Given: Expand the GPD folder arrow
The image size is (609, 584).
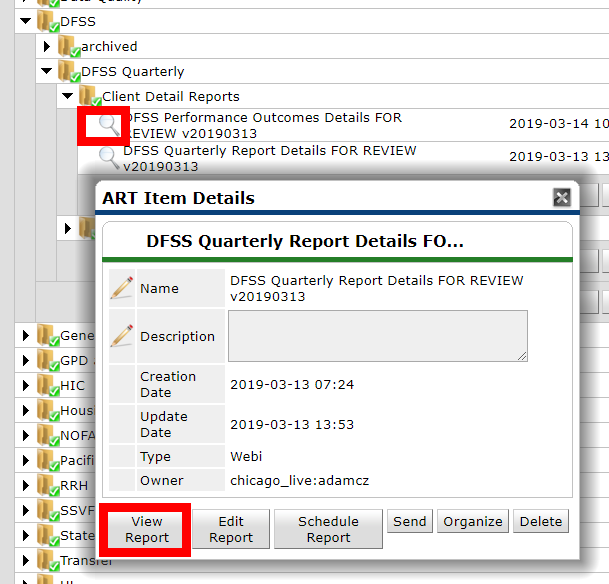Looking at the screenshot, I should point(26,360).
